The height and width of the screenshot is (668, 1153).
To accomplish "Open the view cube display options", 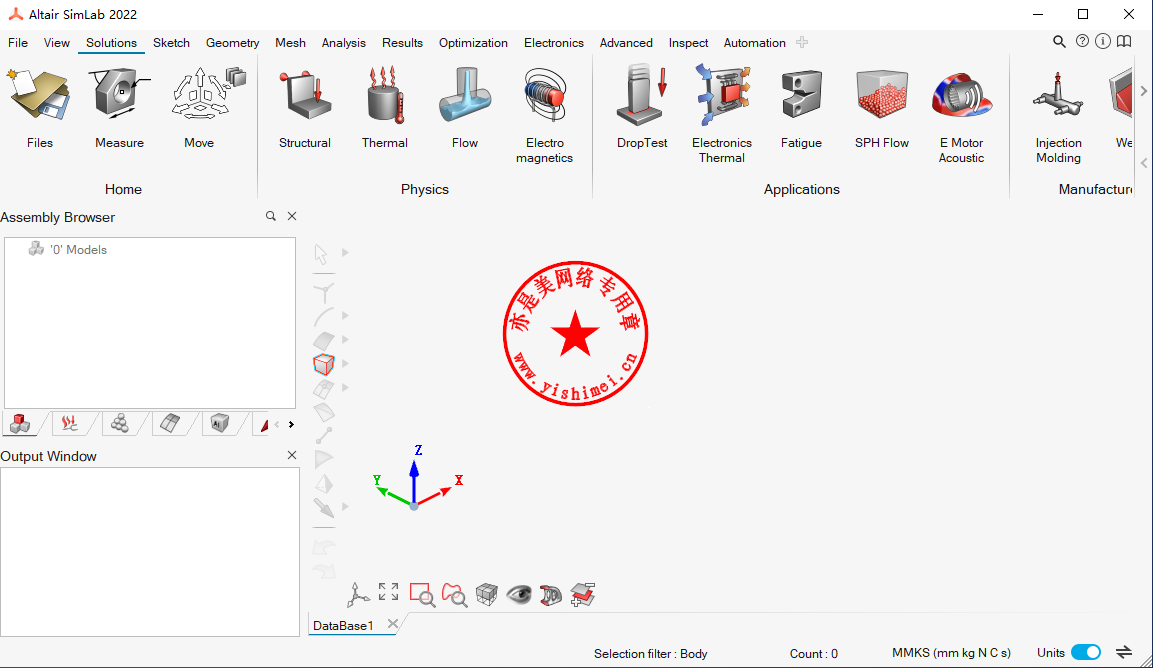I will [x=487, y=594].
